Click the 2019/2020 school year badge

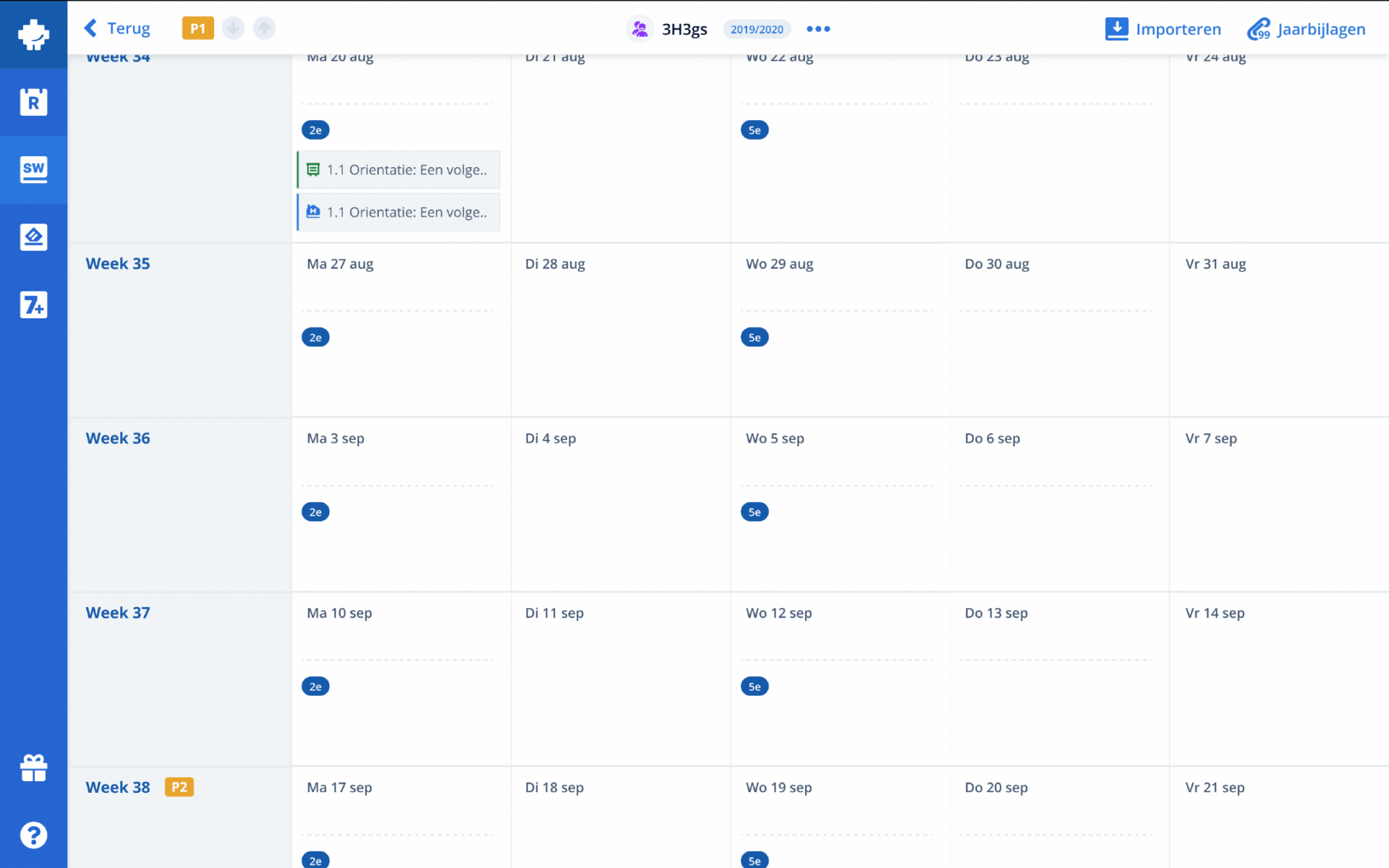click(757, 29)
